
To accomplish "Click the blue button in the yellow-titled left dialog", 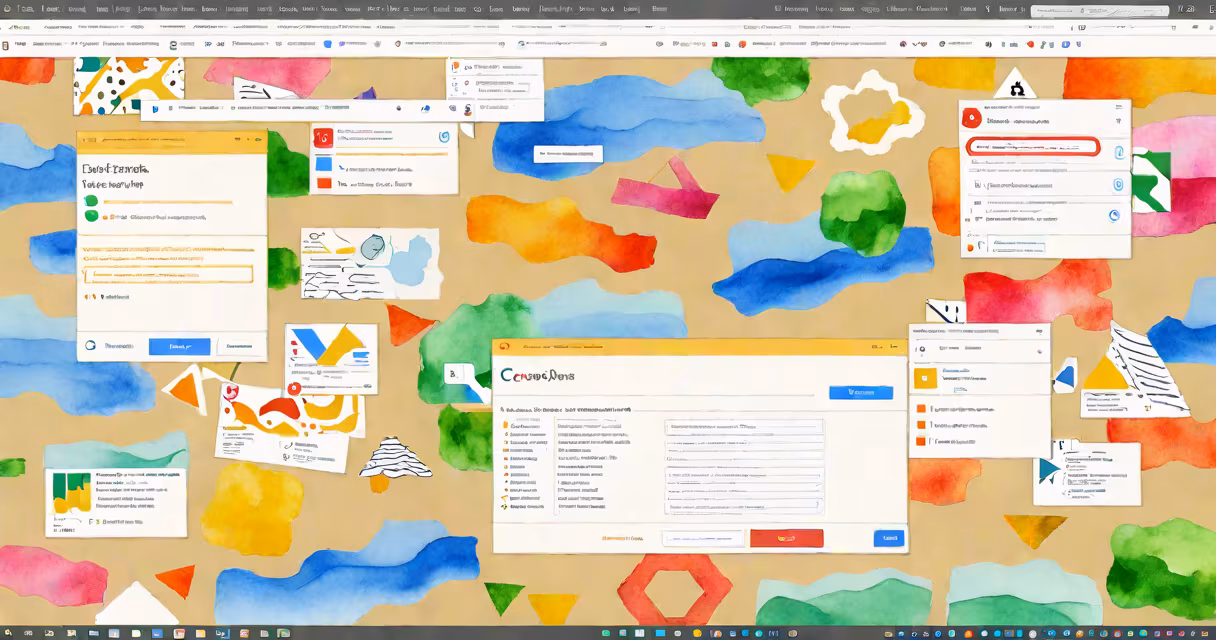I will [x=180, y=346].
